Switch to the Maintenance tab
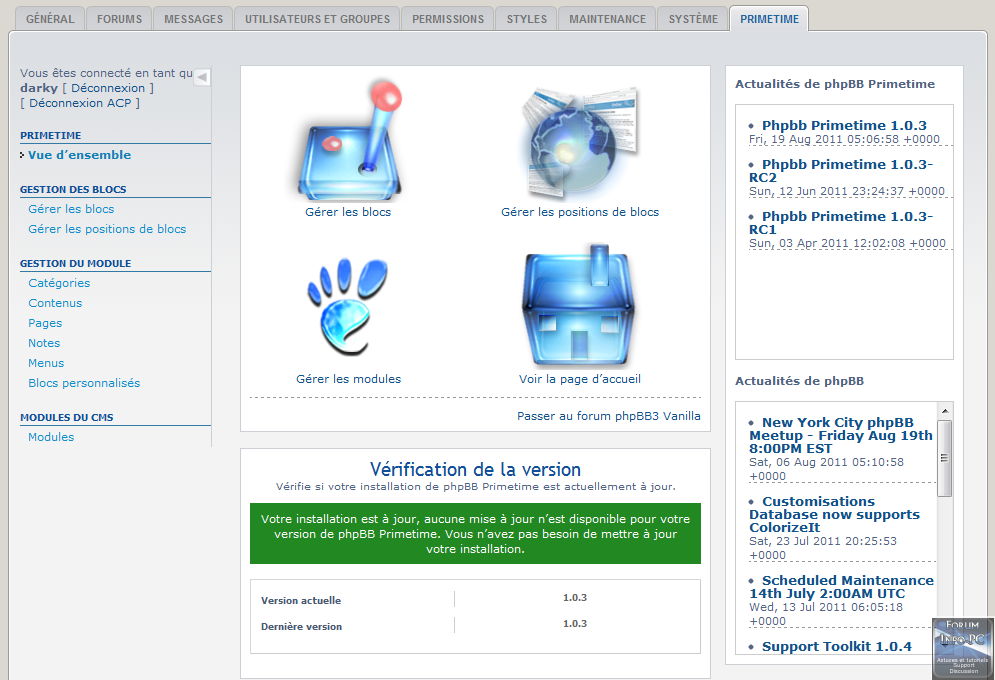 click(607, 19)
